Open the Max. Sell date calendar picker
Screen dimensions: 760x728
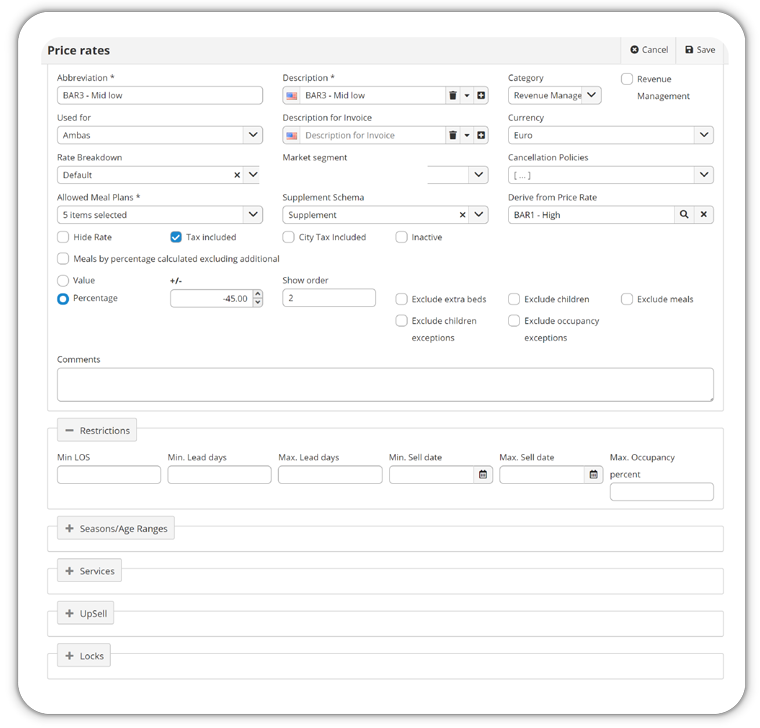click(593, 475)
